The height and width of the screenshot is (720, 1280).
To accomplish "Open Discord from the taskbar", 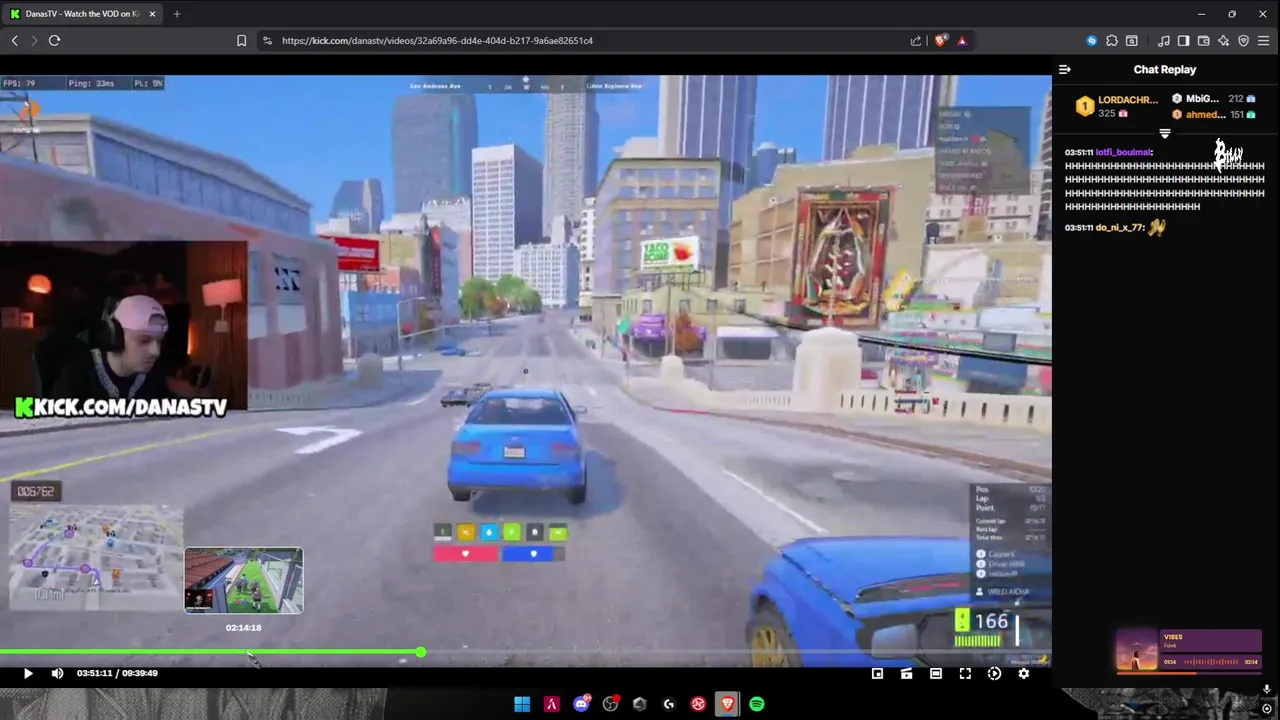I will pyautogui.click(x=581, y=704).
